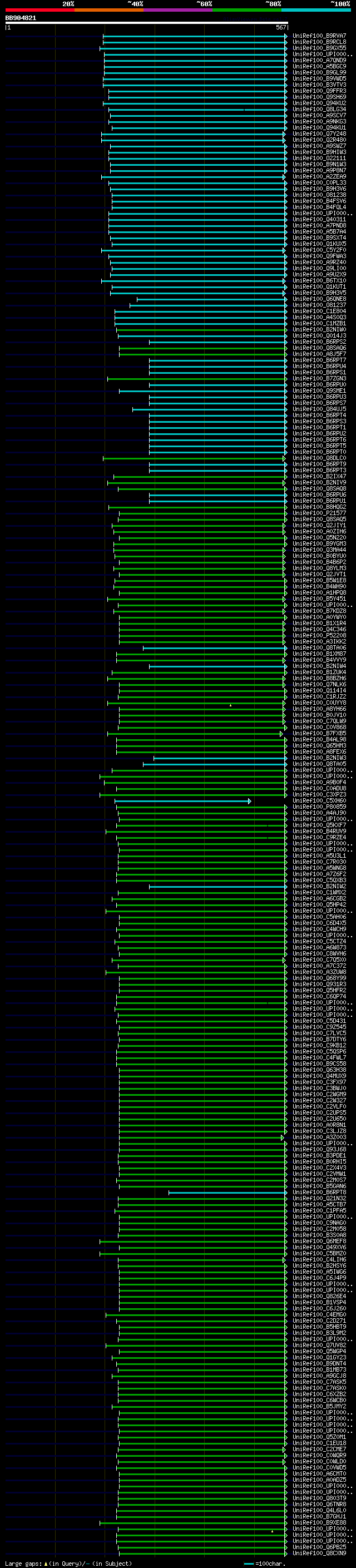Click hit label UniRef100_Q2R480
Viewport: 356px width, 1568px height.
point(319,140)
